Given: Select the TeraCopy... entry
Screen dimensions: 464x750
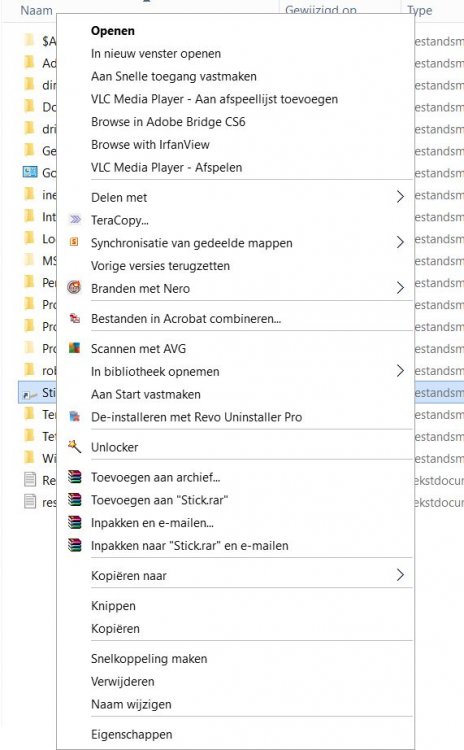Looking at the screenshot, I should pyautogui.click(x=120, y=220).
